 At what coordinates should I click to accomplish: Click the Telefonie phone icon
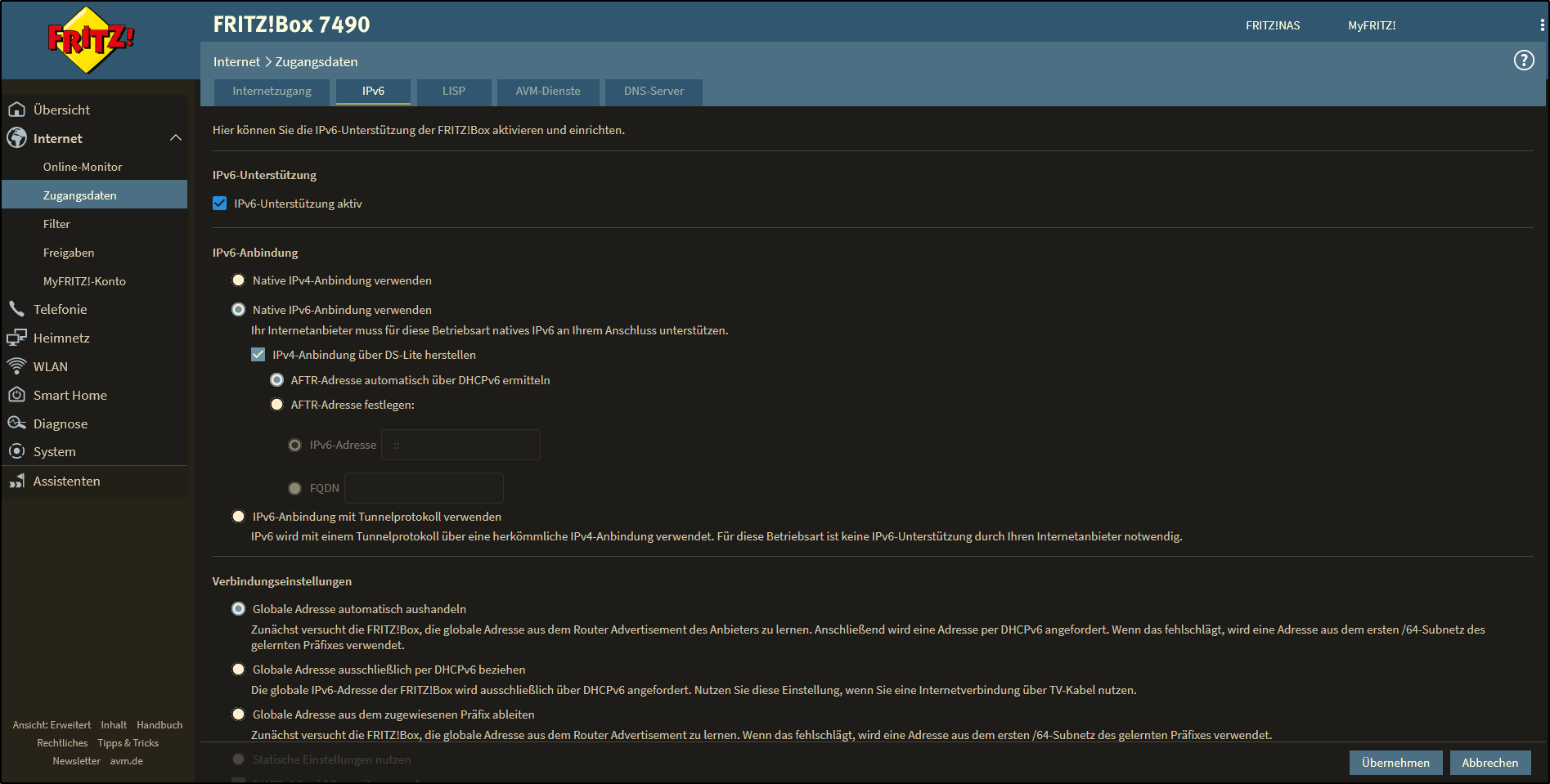pyautogui.click(x=16, y=309)
